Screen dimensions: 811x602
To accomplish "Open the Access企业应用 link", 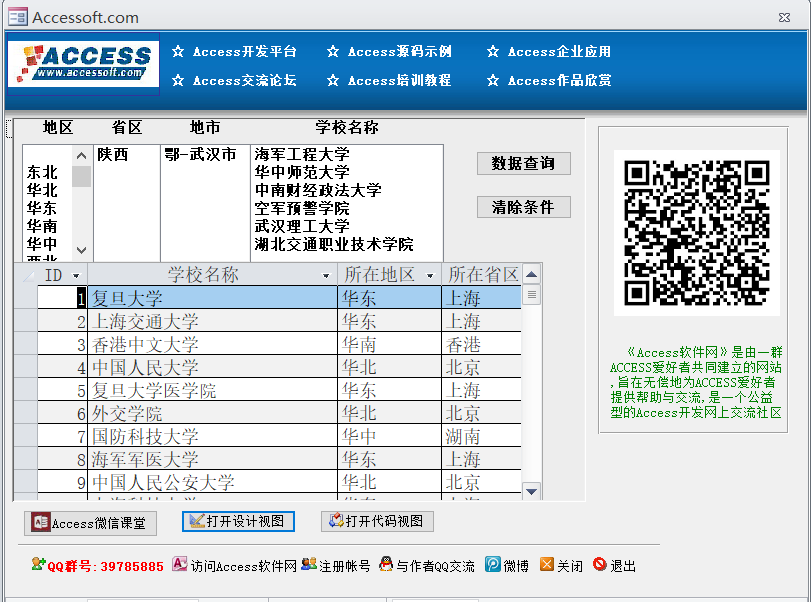I will coord(559,52).
